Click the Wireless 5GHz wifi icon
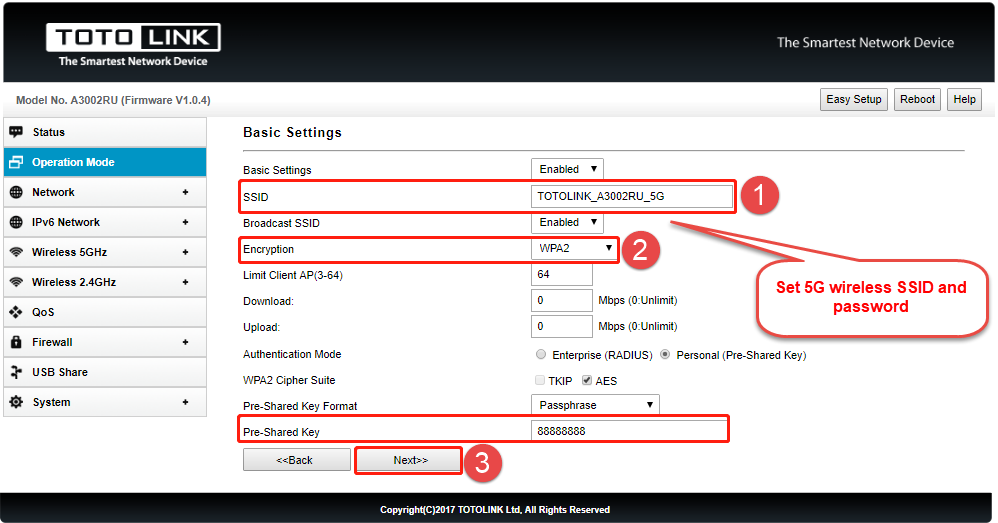The height and width of the screenshot is (523, 998). tap(17, 252)
